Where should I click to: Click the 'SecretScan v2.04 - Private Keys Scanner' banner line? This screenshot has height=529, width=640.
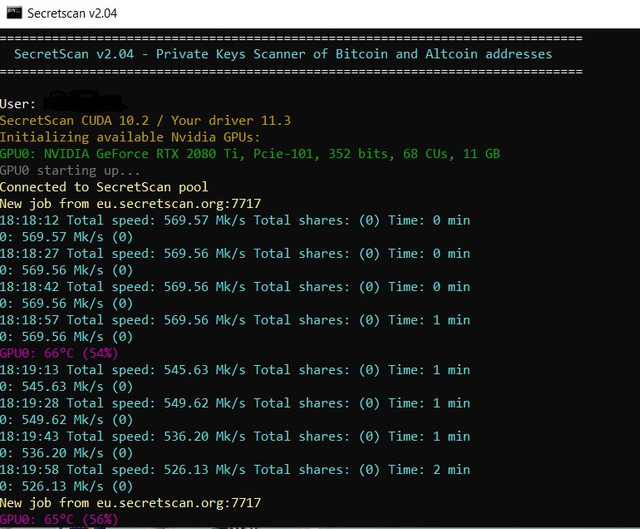[283, 54]
